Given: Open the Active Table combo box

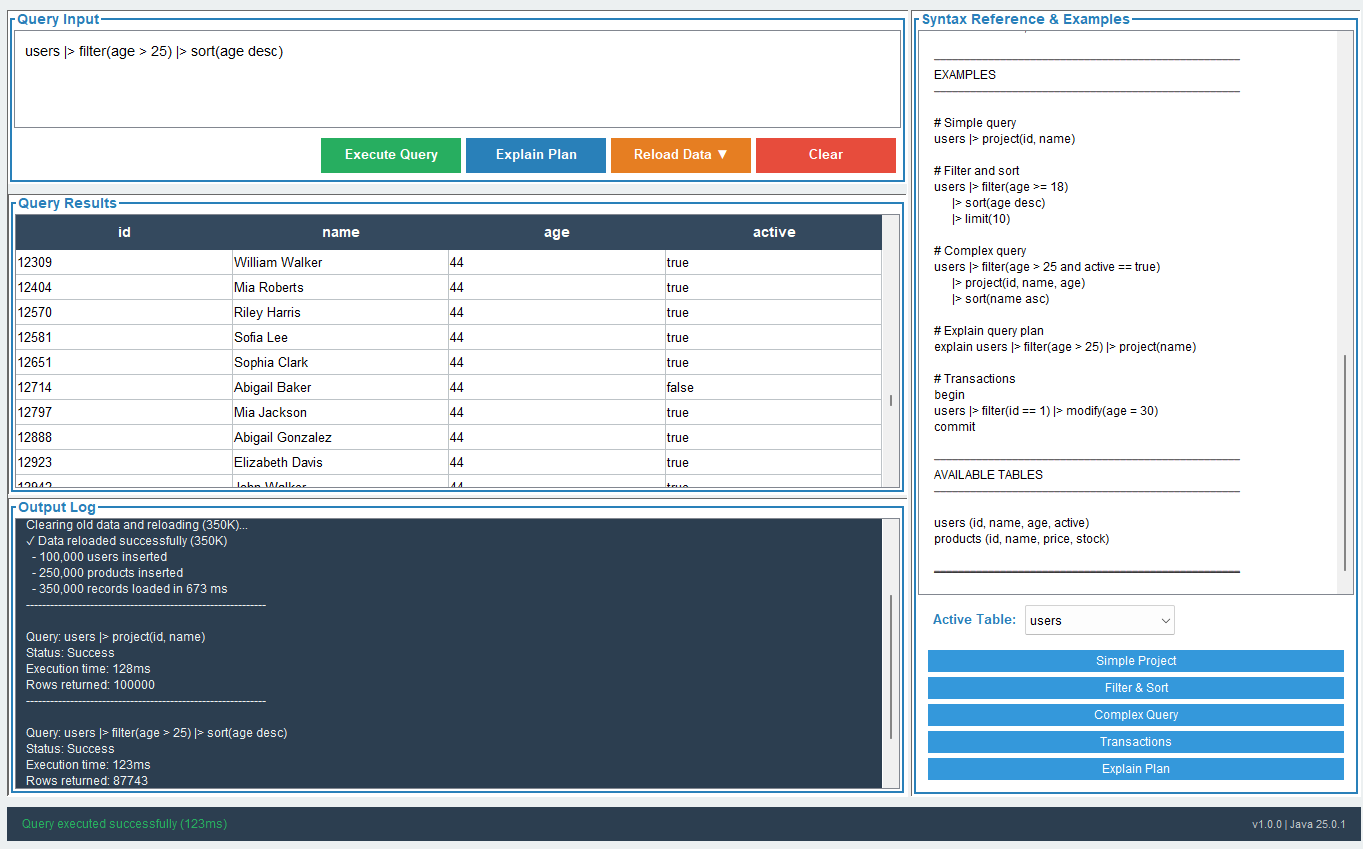Looking at the screenshot, I should pos(1098,620).
